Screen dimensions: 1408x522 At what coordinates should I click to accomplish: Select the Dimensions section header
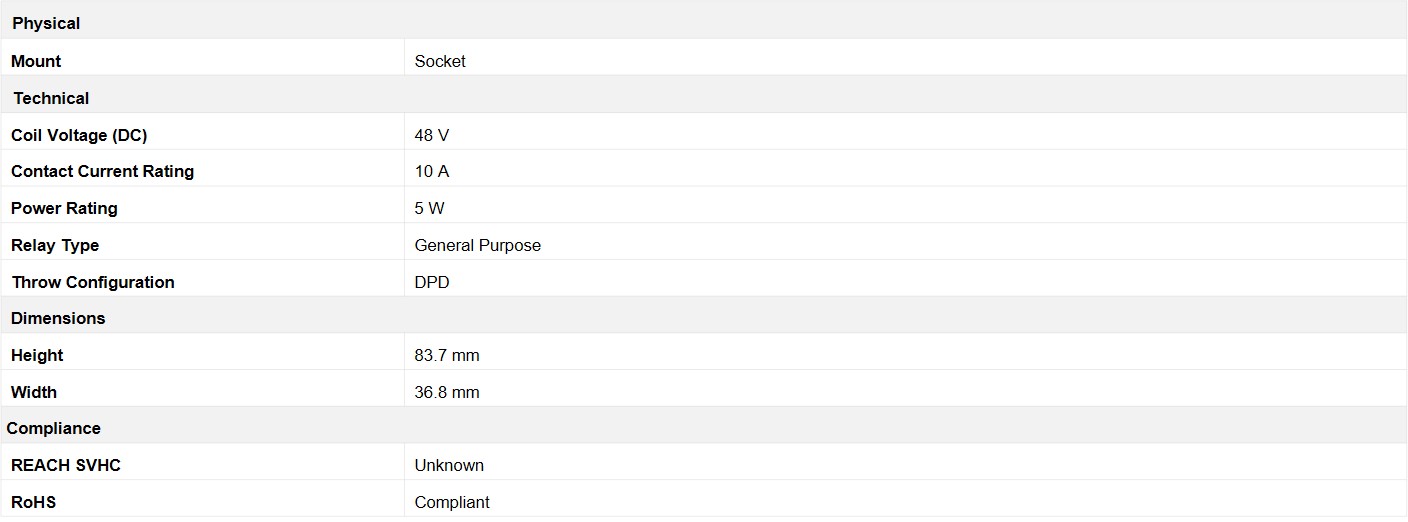point(58,318)
